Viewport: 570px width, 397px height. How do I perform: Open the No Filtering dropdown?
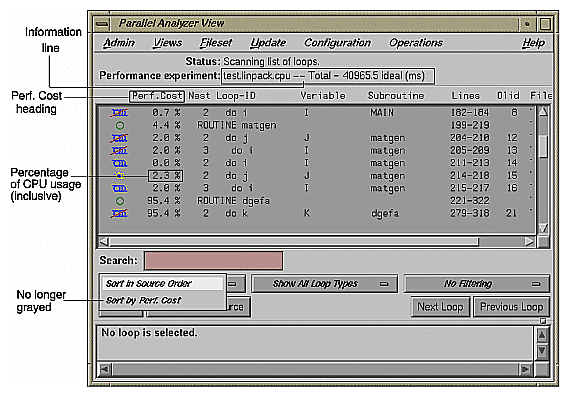coord(477,284)
